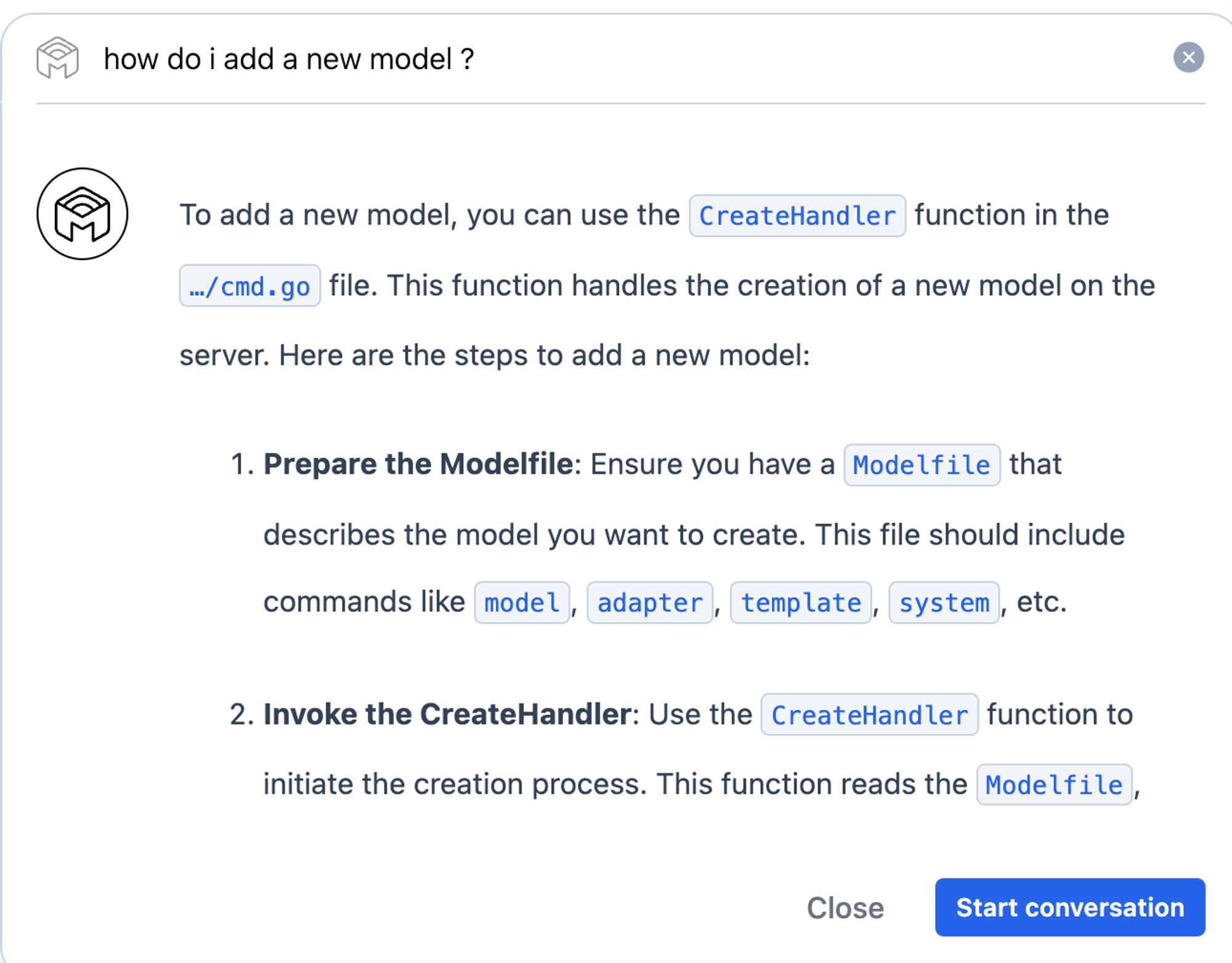
Task: Click the "Here are the steps" sentence
Action: tap(544, 356)
